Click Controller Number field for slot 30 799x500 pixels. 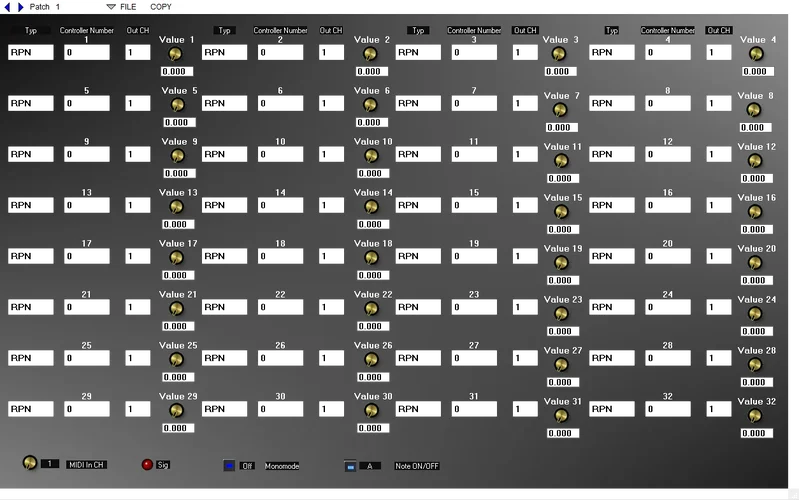[280, 409]
